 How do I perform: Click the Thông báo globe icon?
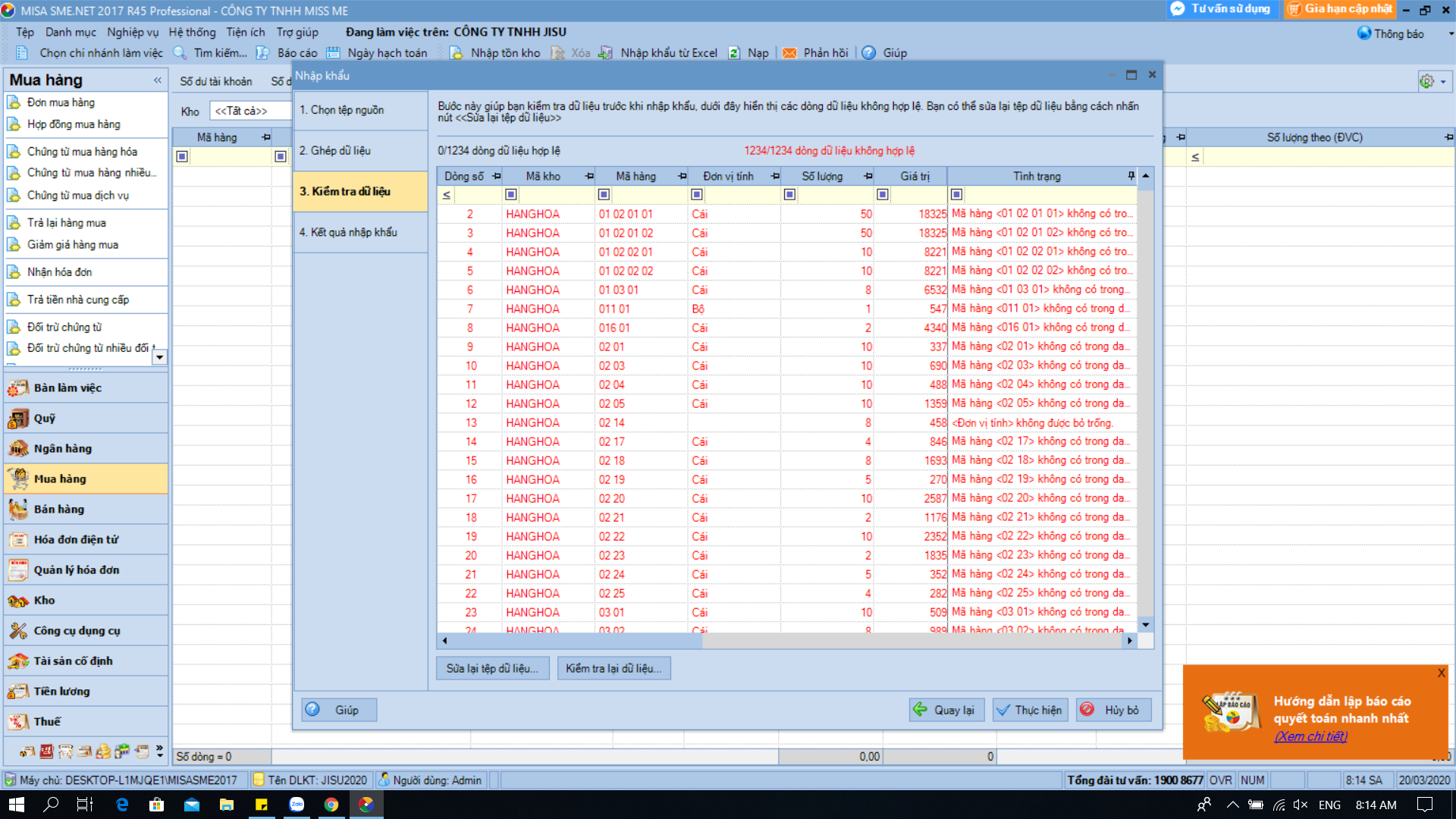click(1363, 33)
